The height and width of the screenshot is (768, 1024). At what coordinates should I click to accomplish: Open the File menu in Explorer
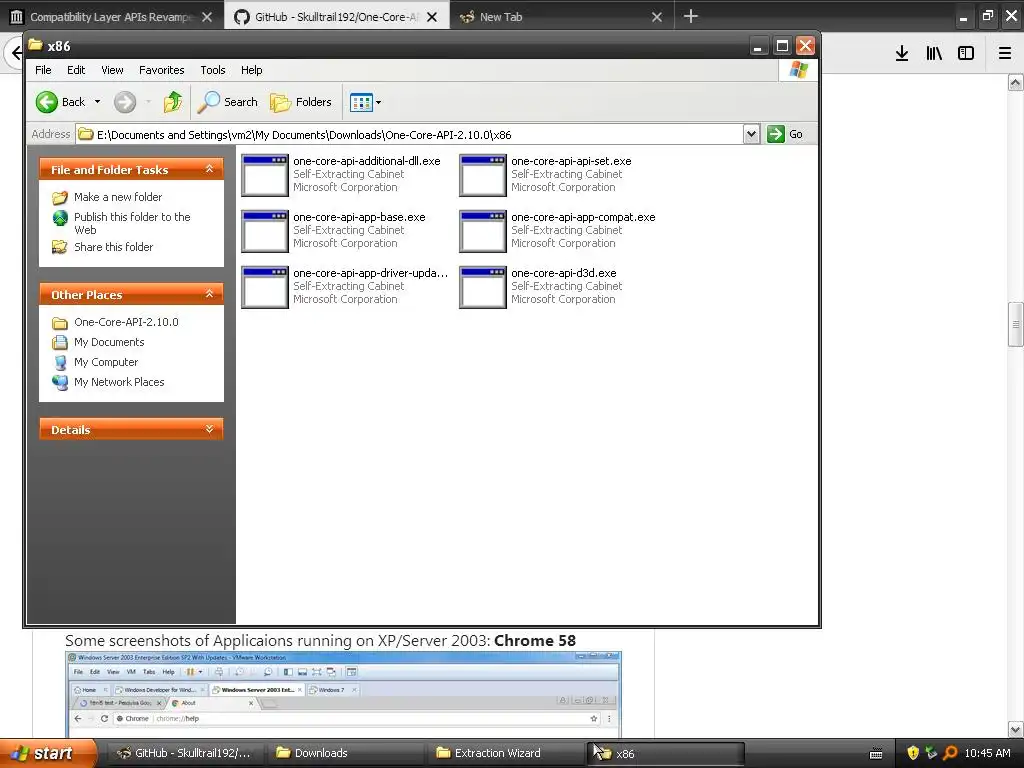point(43,70)
